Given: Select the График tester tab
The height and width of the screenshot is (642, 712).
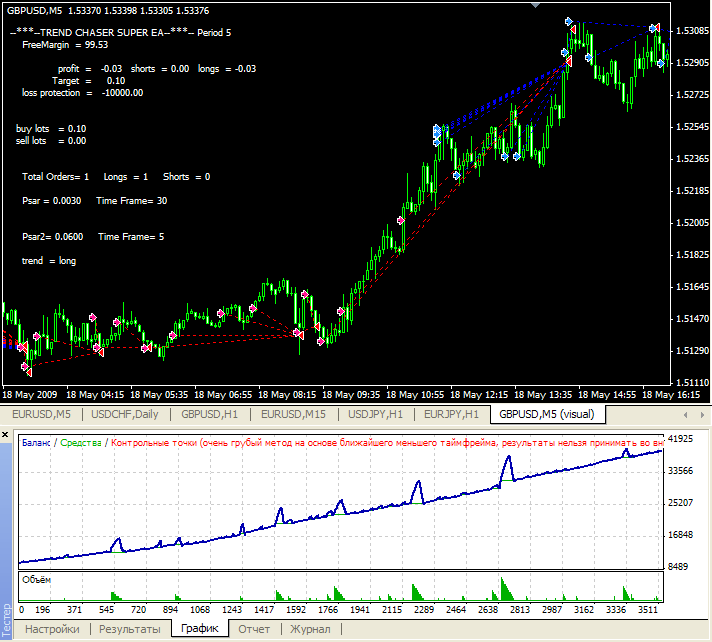Looking at the screenshot, I should [x=199, y=629].
